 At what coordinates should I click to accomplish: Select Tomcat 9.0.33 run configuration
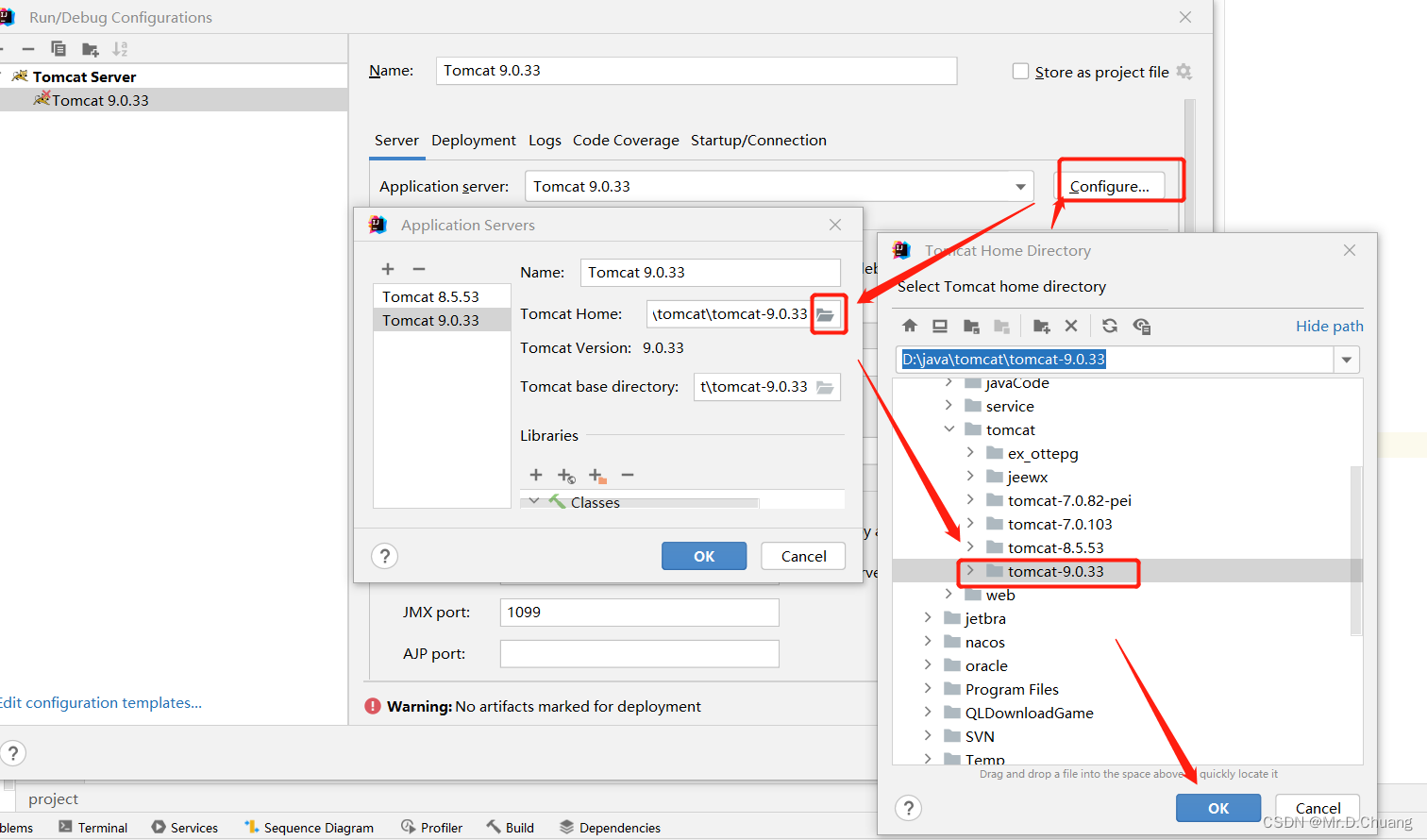click(174, 100)
